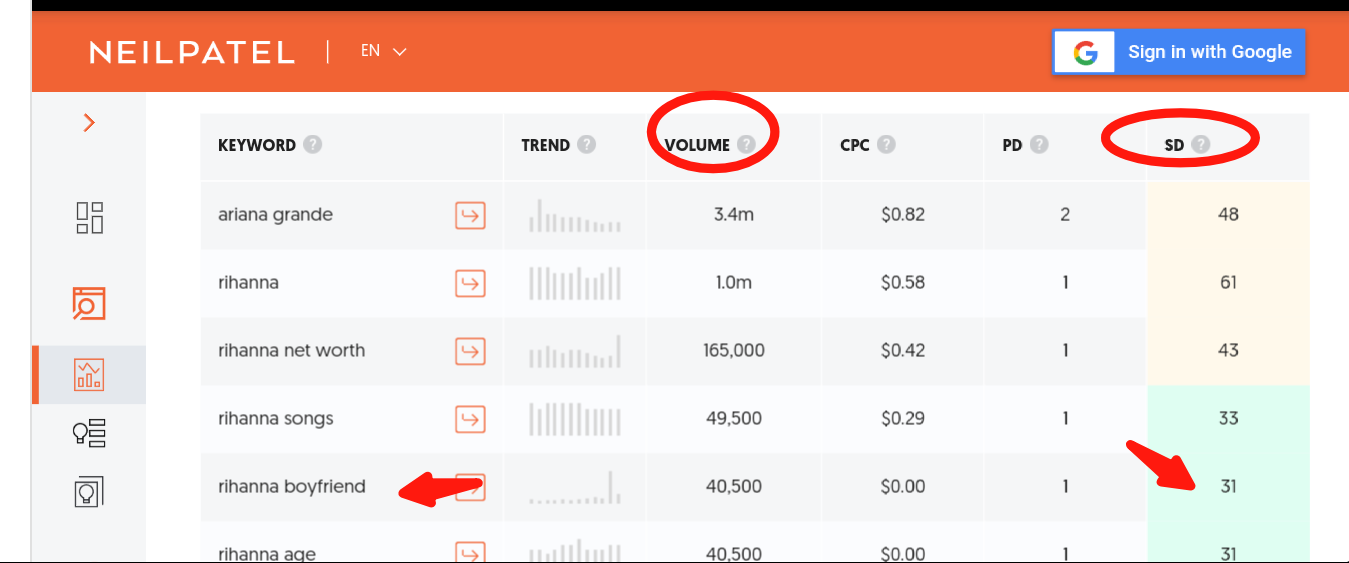
Task: Click the help icon next to KEYWORD
Action: click(x=313, y=145)
